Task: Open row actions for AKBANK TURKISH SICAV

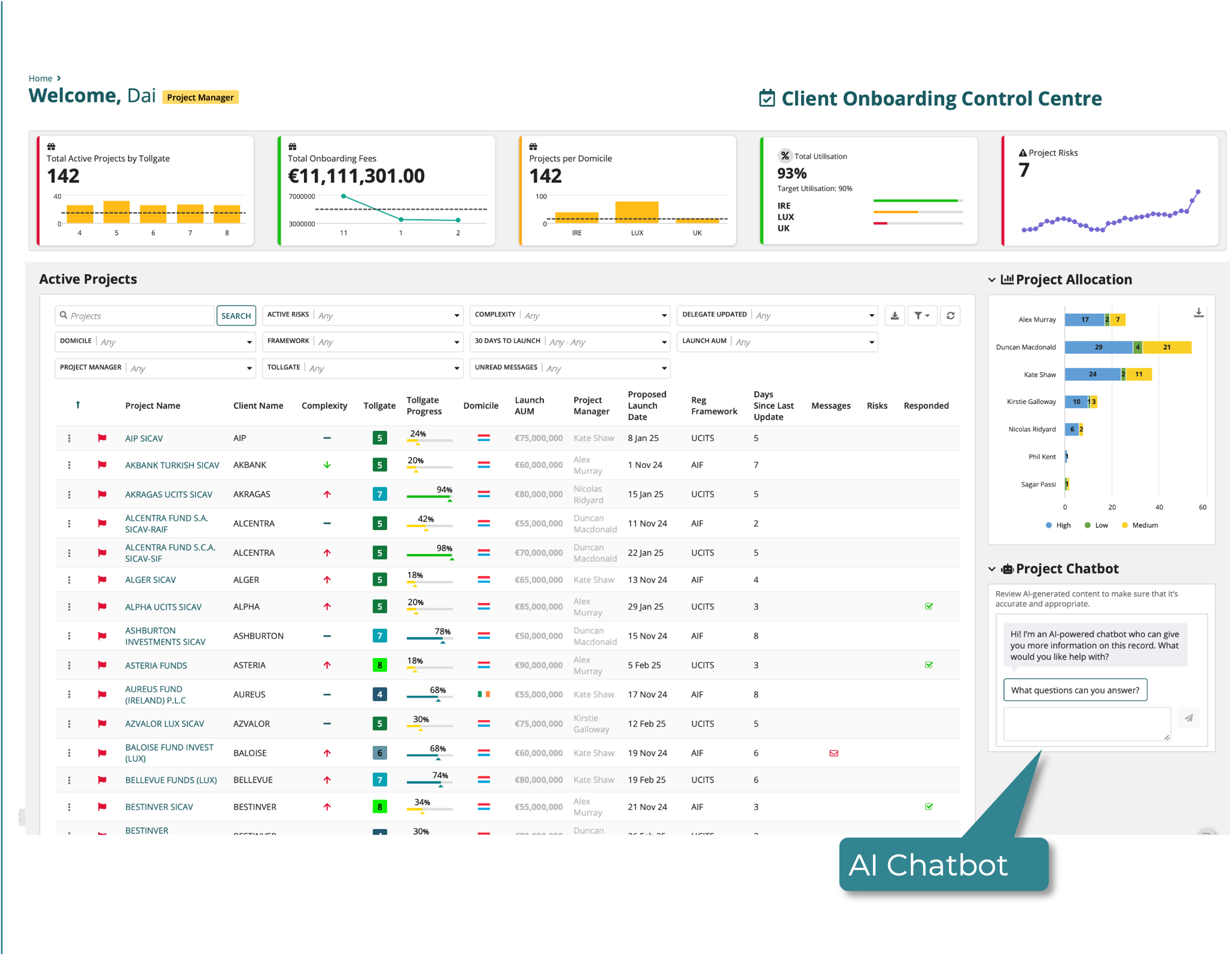Action: pos(70,465)
